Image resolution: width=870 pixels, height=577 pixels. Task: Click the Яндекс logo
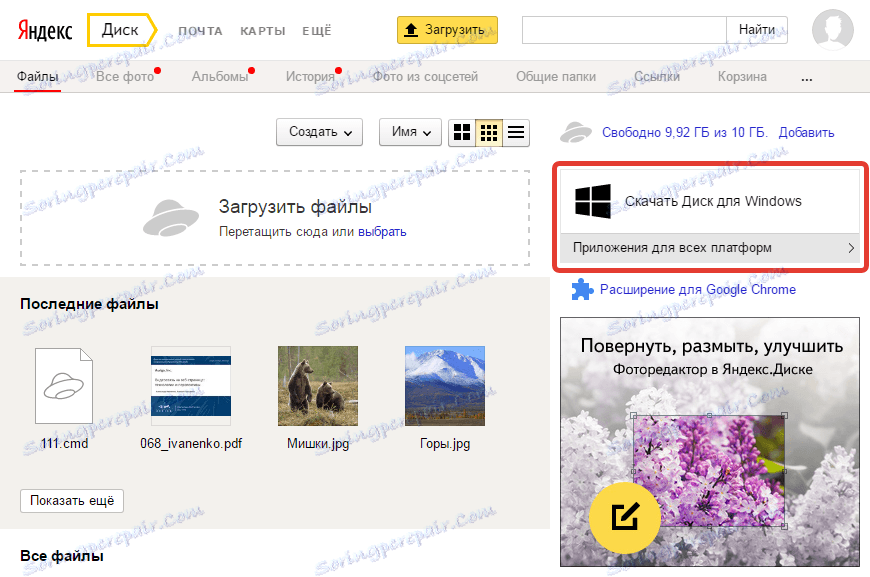(x=45, y=31)
